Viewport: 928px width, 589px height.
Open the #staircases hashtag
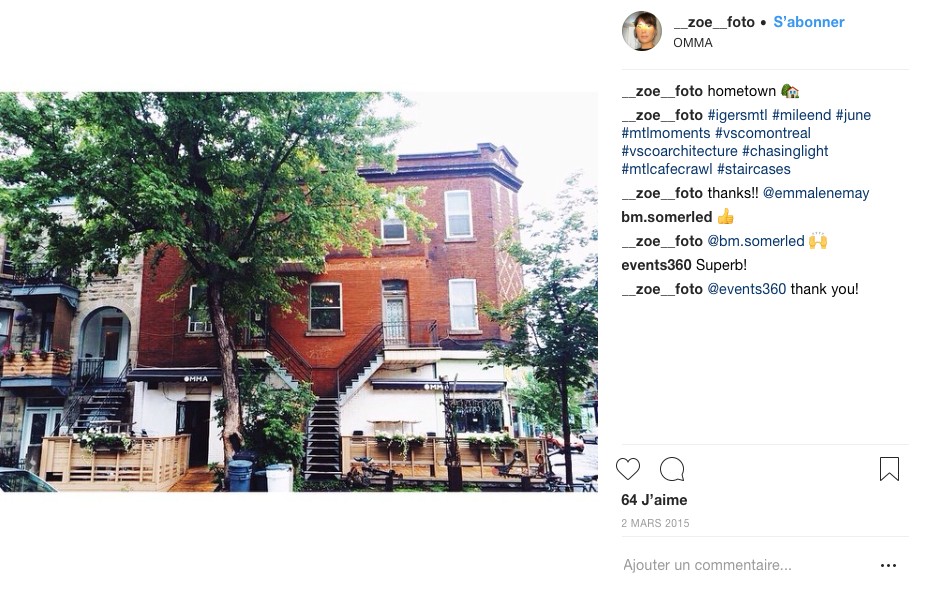754,169
